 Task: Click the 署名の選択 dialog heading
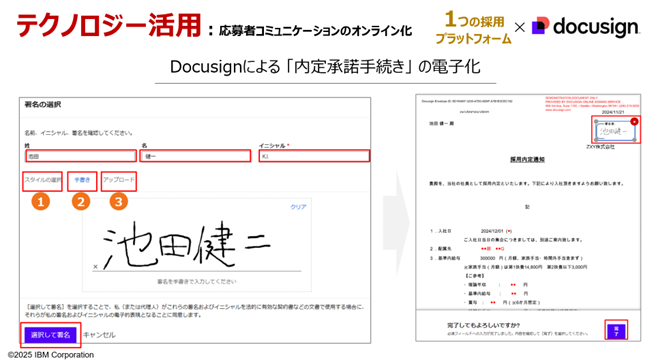43,105
